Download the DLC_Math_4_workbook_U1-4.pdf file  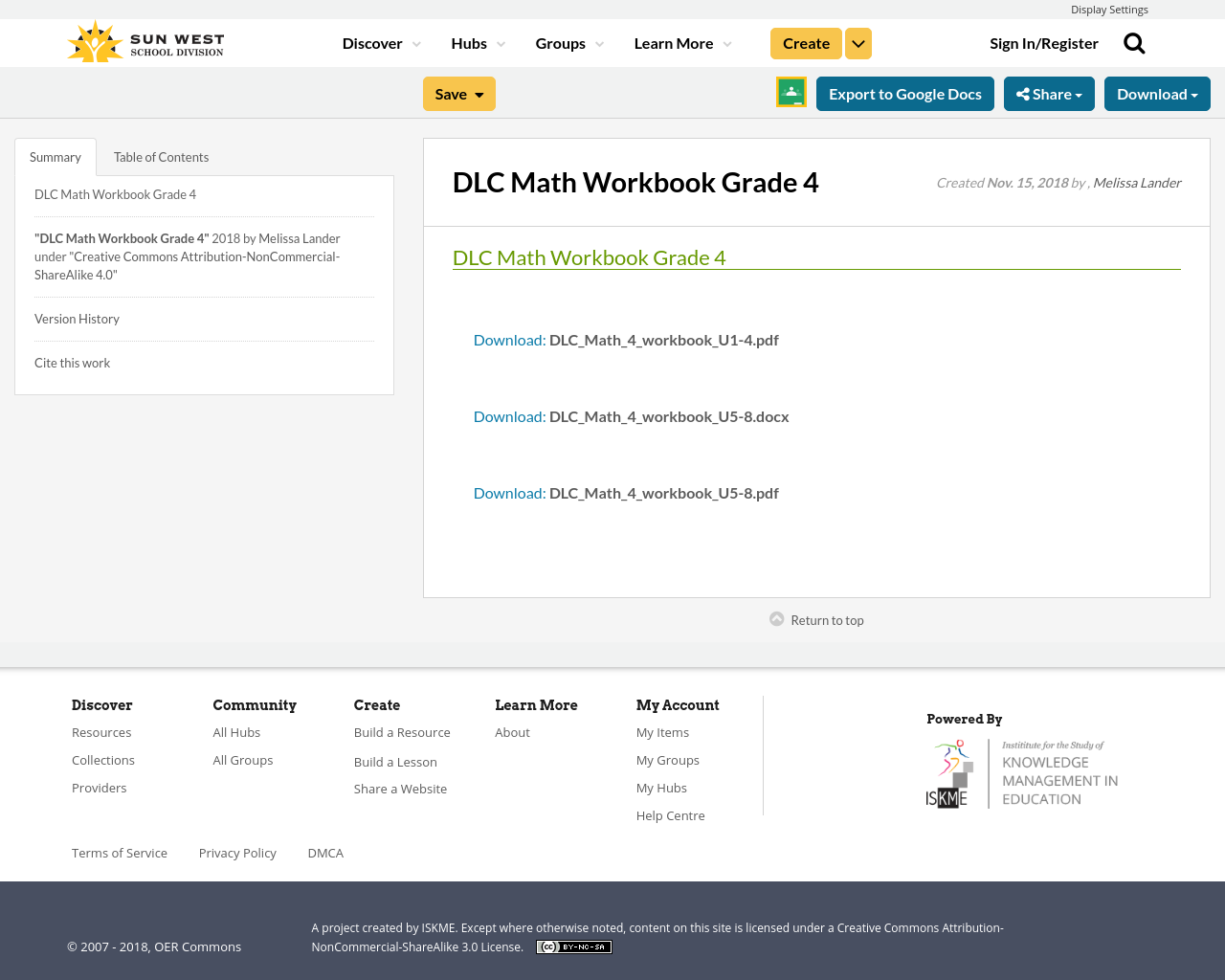point(509,338)
